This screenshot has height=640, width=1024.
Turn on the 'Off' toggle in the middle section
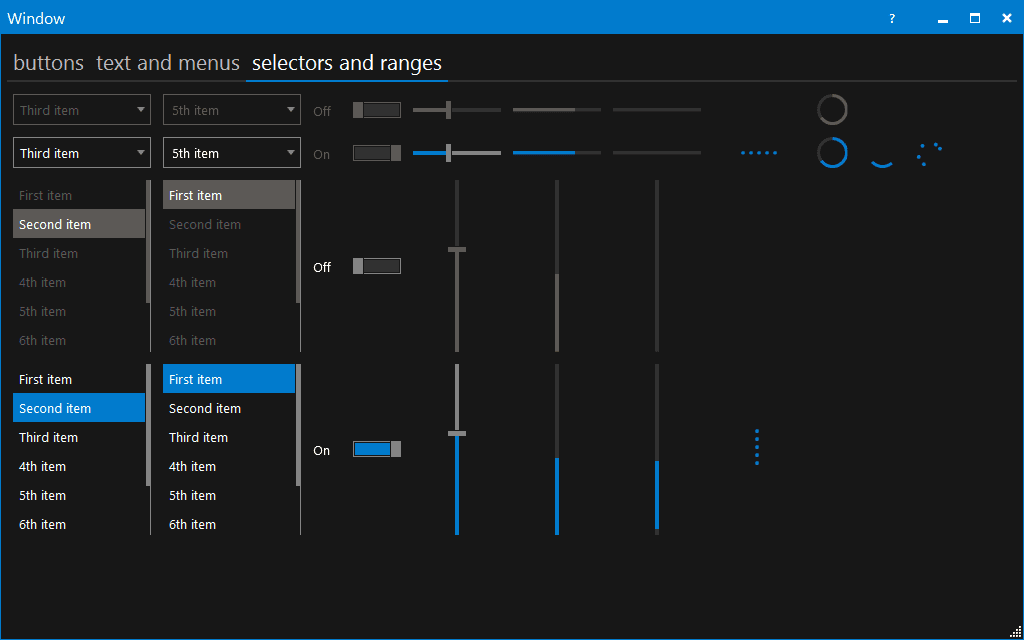[x=377, y=266]
